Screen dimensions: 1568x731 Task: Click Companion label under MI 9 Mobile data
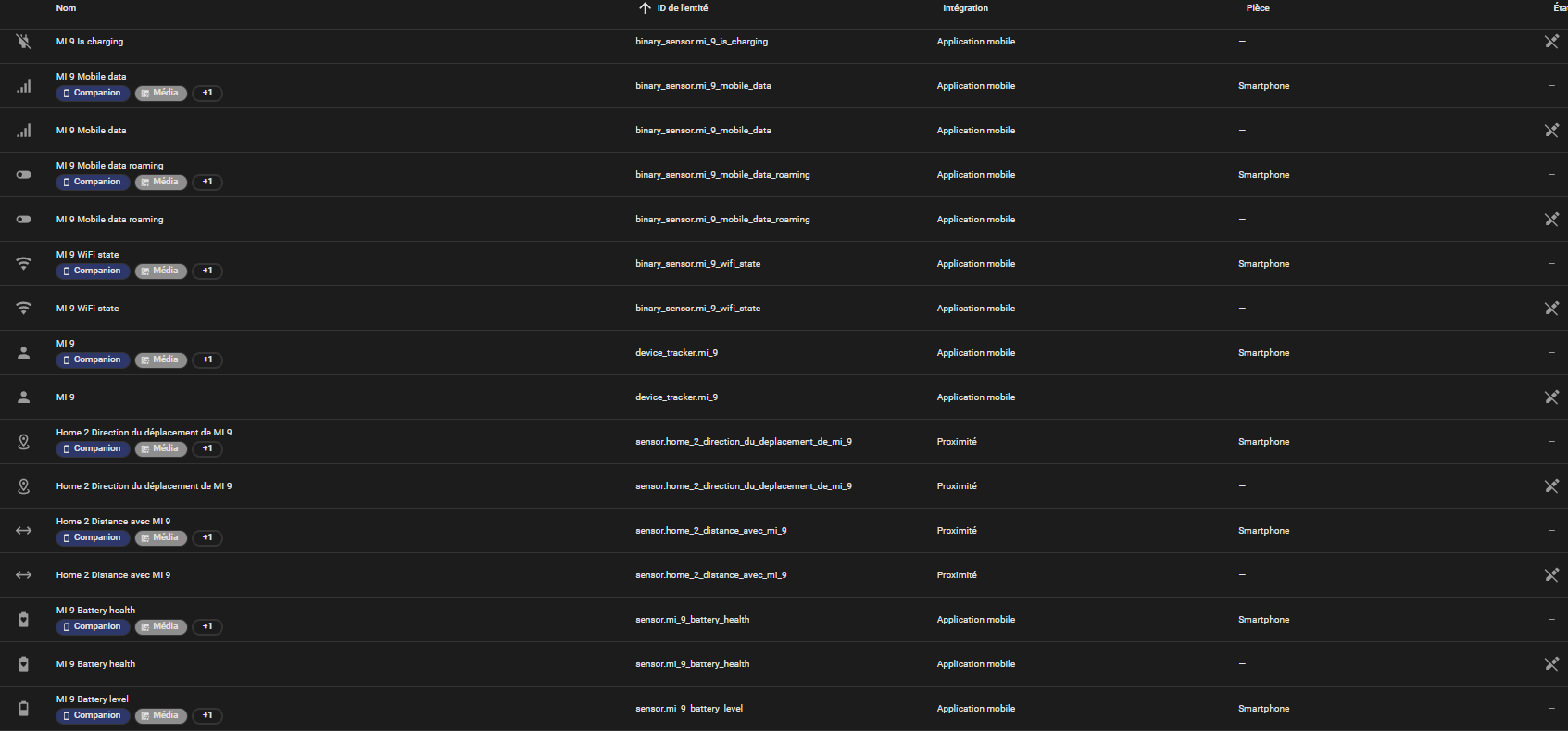pyautogui.click(x=93, y=93)
